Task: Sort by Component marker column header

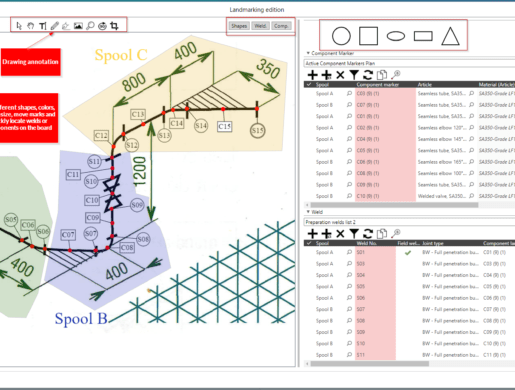Action: [x=377, y=85]
